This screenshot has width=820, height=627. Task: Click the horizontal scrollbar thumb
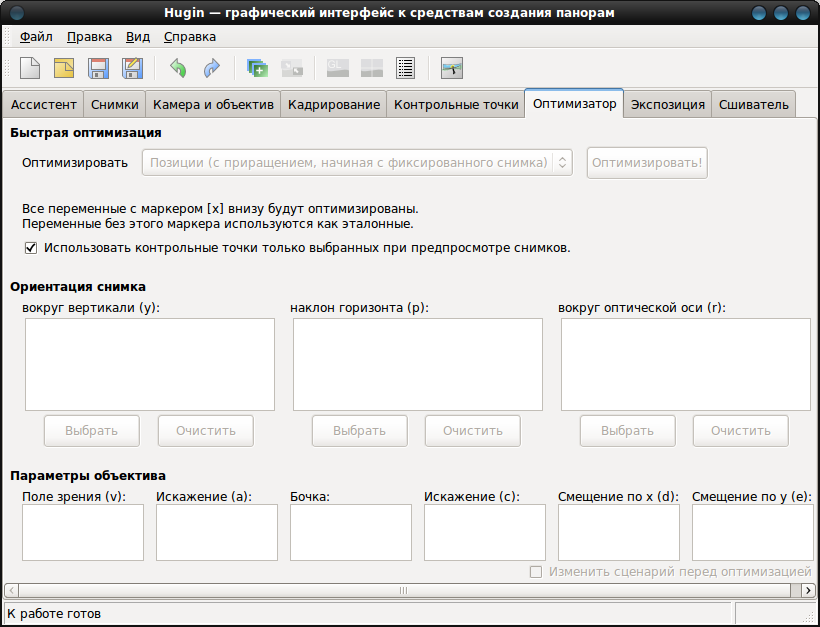click(x=403, y=590)
